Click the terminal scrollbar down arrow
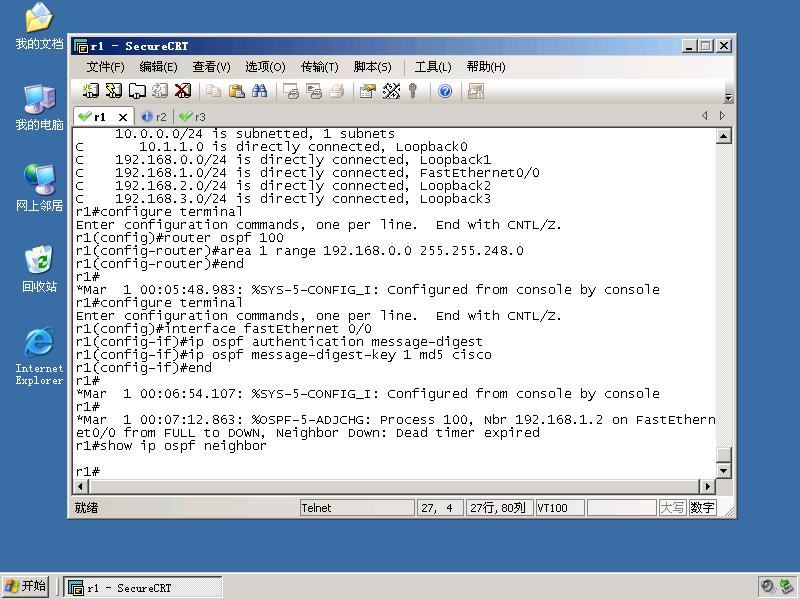This screenshot has height=600, width=800. point(723,470)
